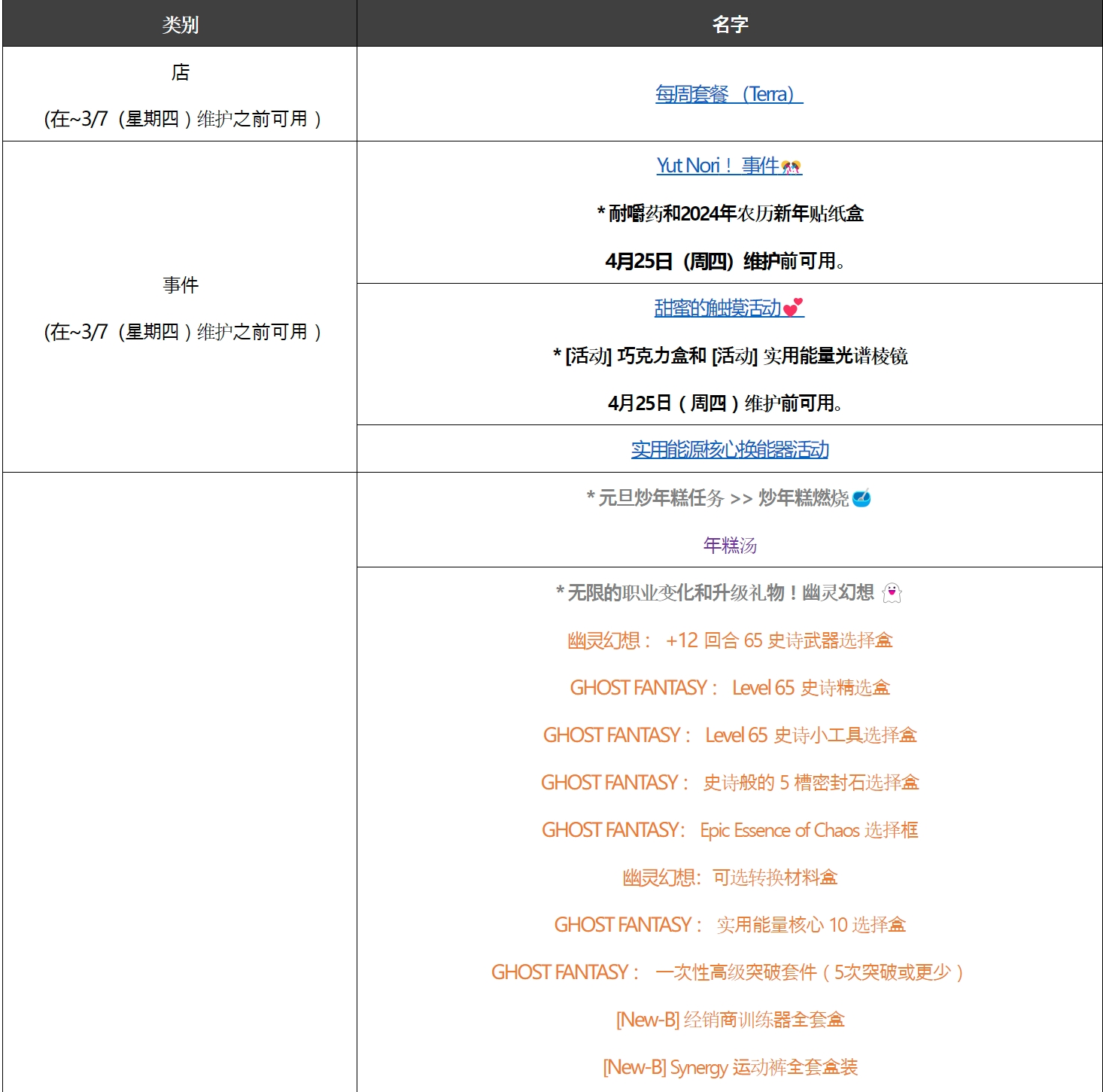Click [New-B] Synergy 运动裤全套盒装
This screenshot has height=1092, width=1103.
coord(730,1067)
